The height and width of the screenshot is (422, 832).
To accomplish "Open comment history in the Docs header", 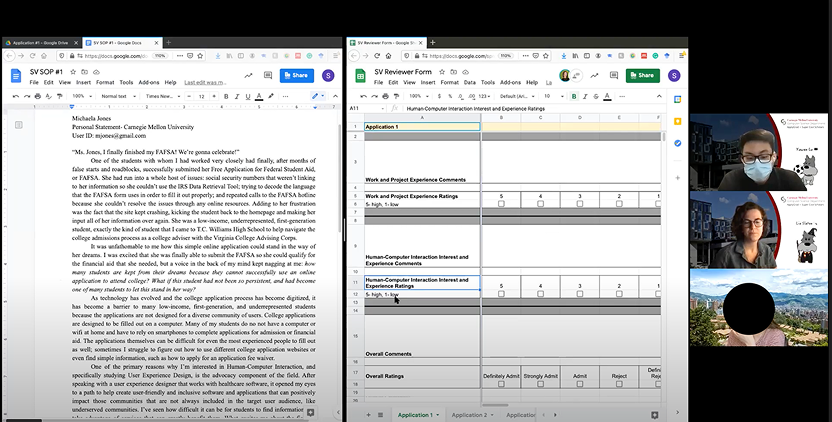I will tap(268, 75).
